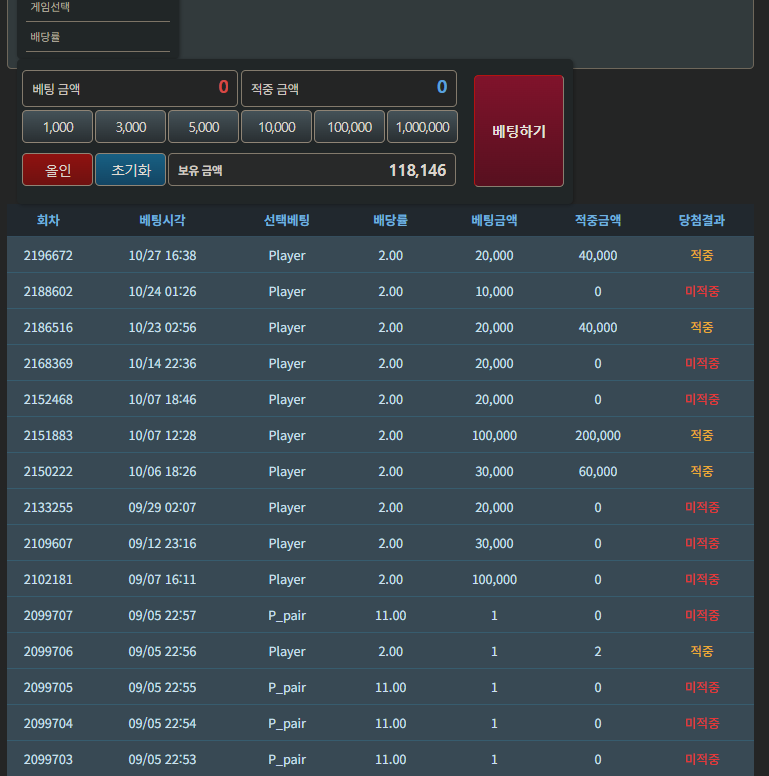The image size is (769, 776).
Task: Select the row with 200,000 winnings
Action: click(x=380, y=436)
